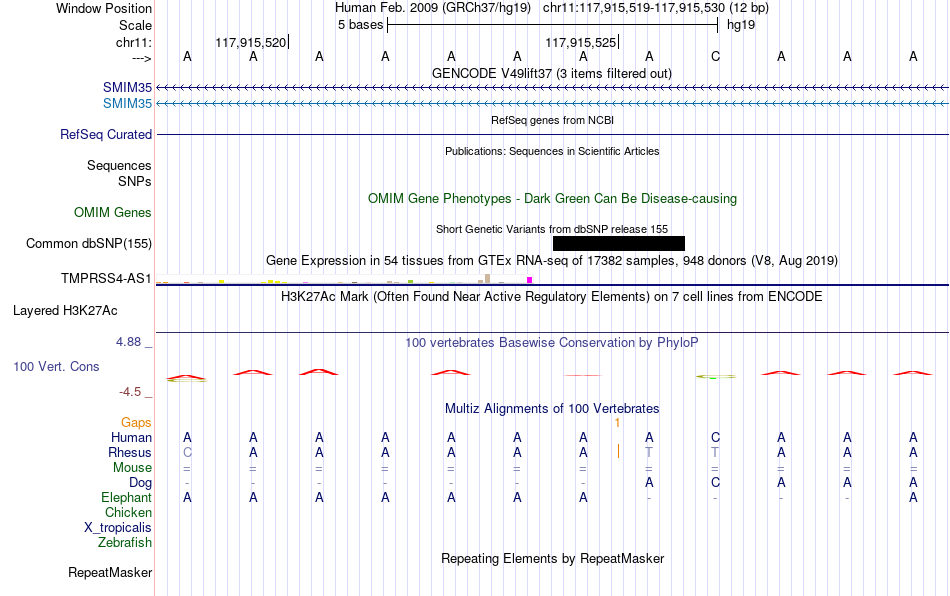Select the Scale track label
The image size is (950, 596).
pyautogui.click(x=135, y=25)
